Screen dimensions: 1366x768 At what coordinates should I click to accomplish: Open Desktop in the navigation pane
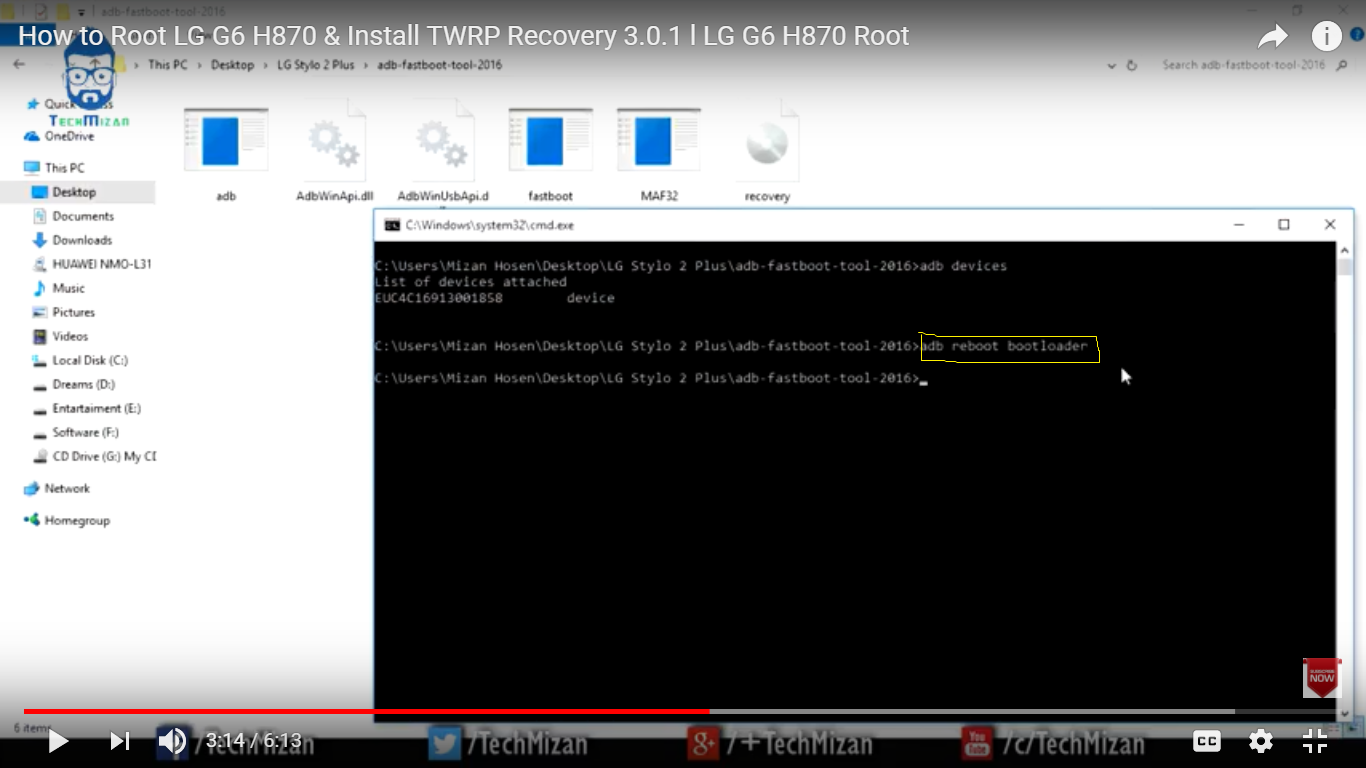74,192
